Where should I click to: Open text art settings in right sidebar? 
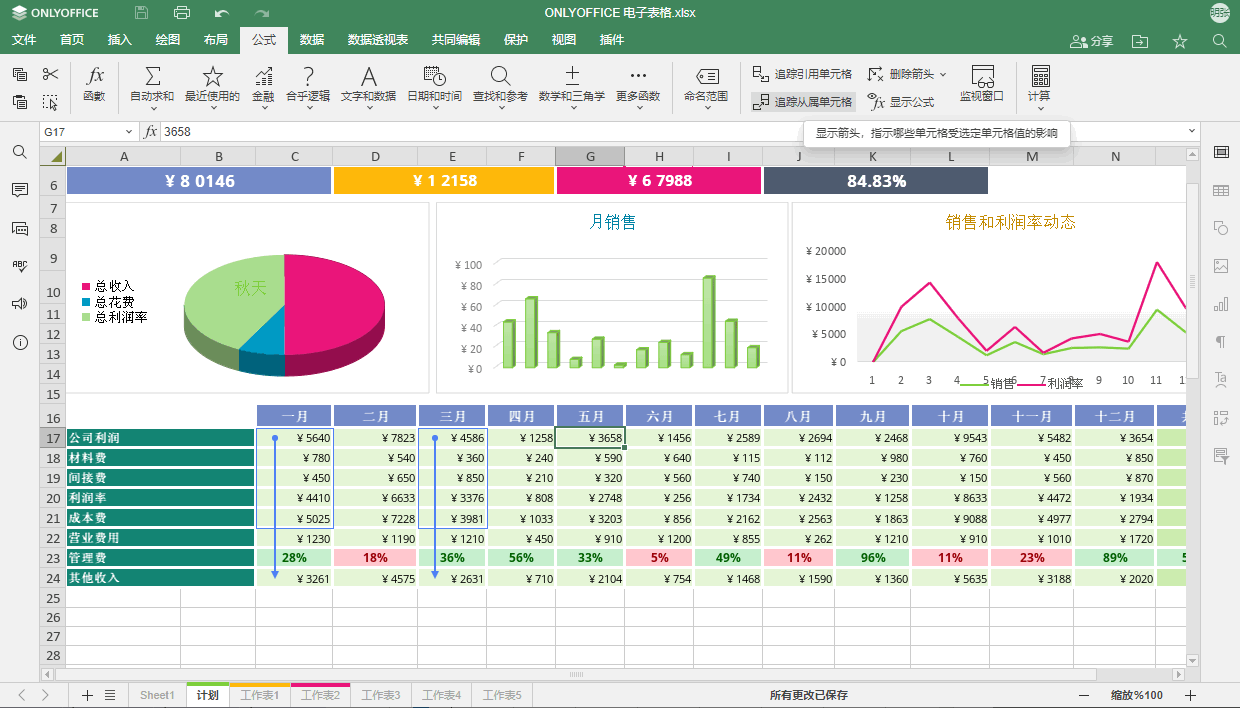click(x=1221, y=380)
